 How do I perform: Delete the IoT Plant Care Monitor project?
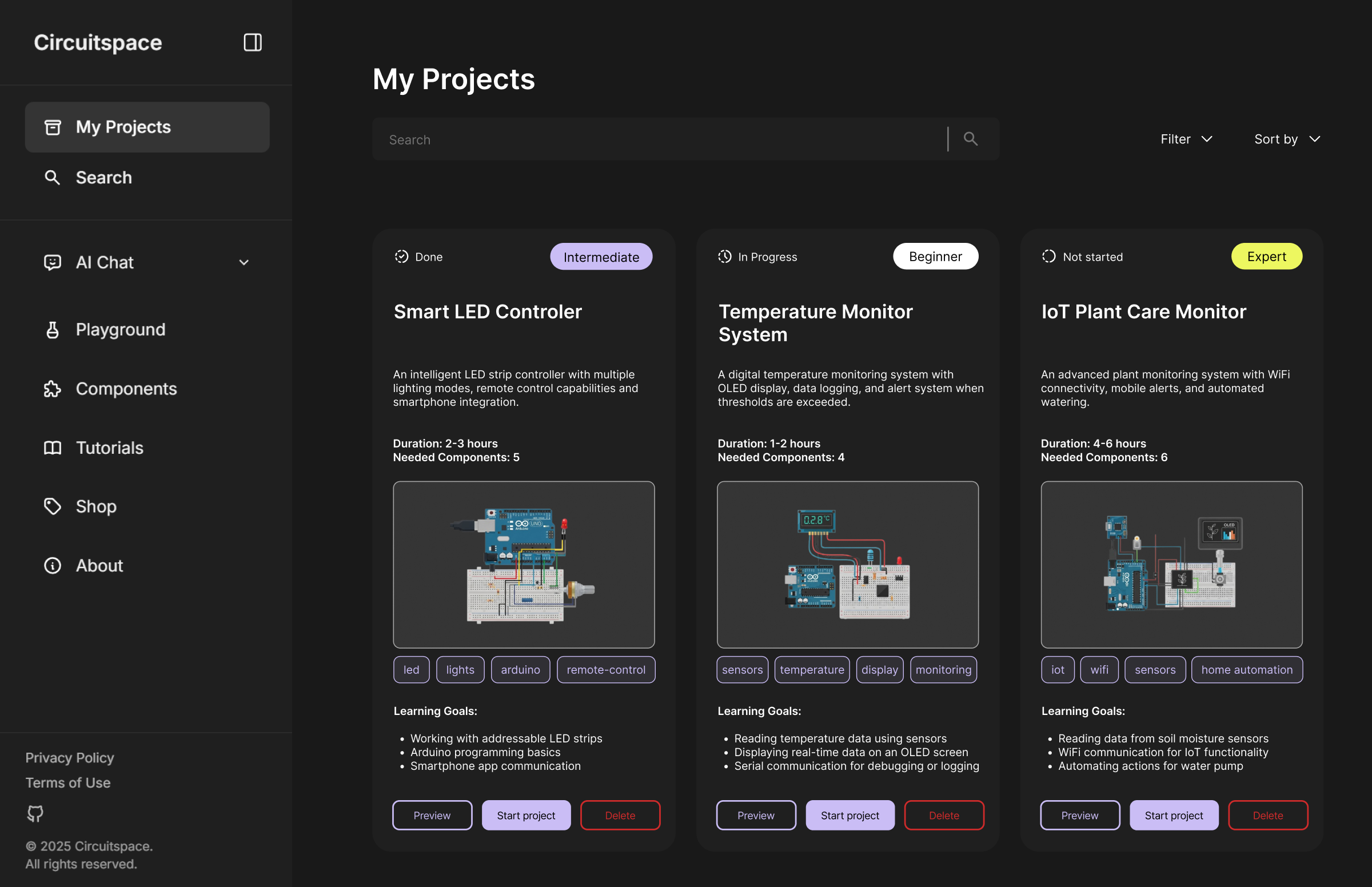click(1267, 814)
